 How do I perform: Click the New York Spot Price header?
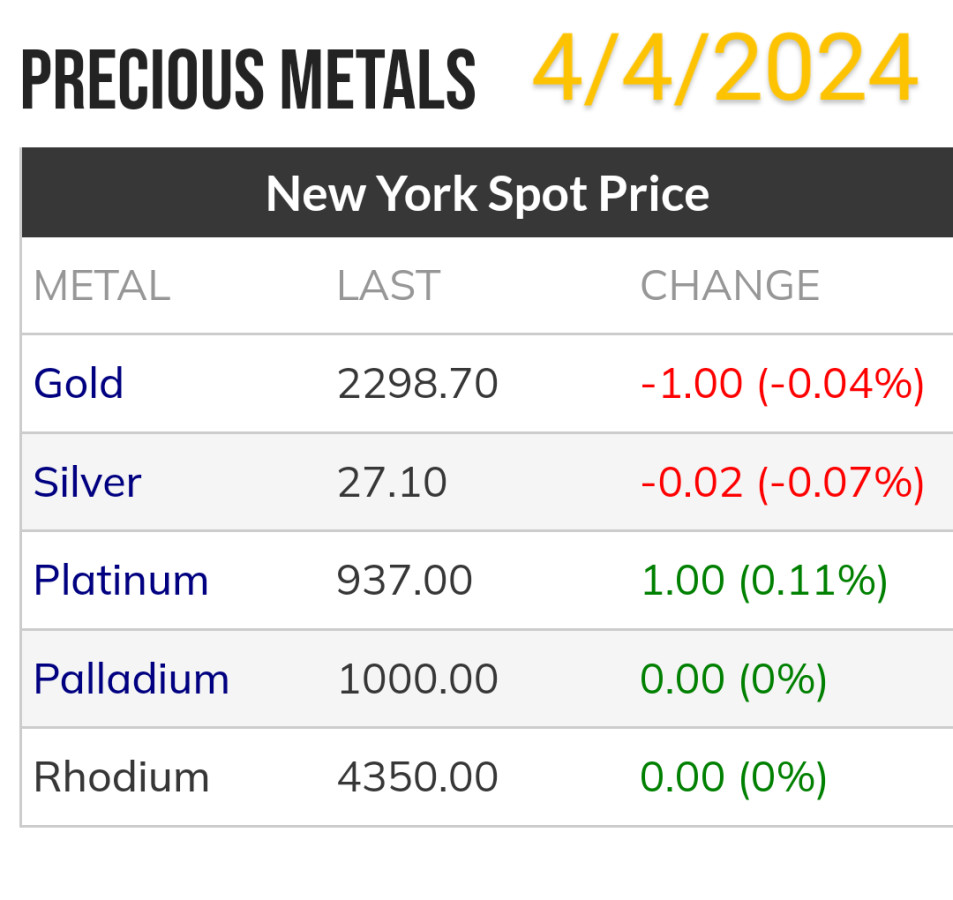pos(487,193)
